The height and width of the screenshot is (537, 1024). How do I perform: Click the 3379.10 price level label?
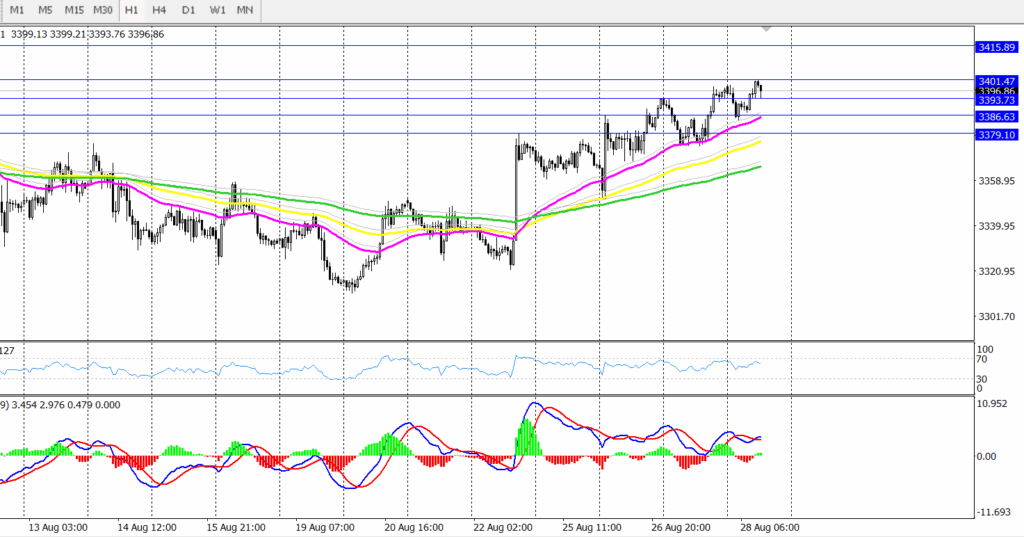[996, 134]
